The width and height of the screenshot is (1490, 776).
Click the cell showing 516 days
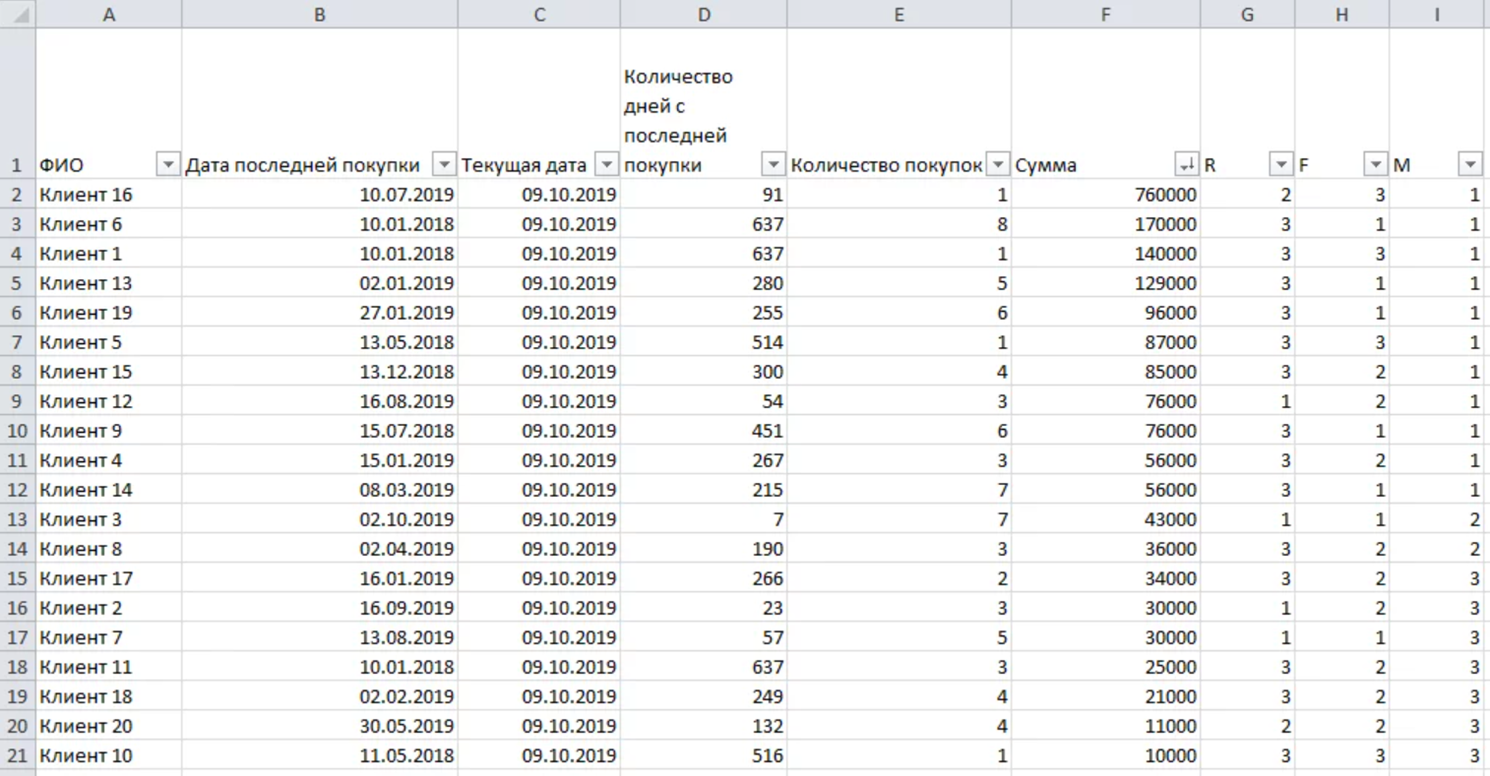coord(703,756)
